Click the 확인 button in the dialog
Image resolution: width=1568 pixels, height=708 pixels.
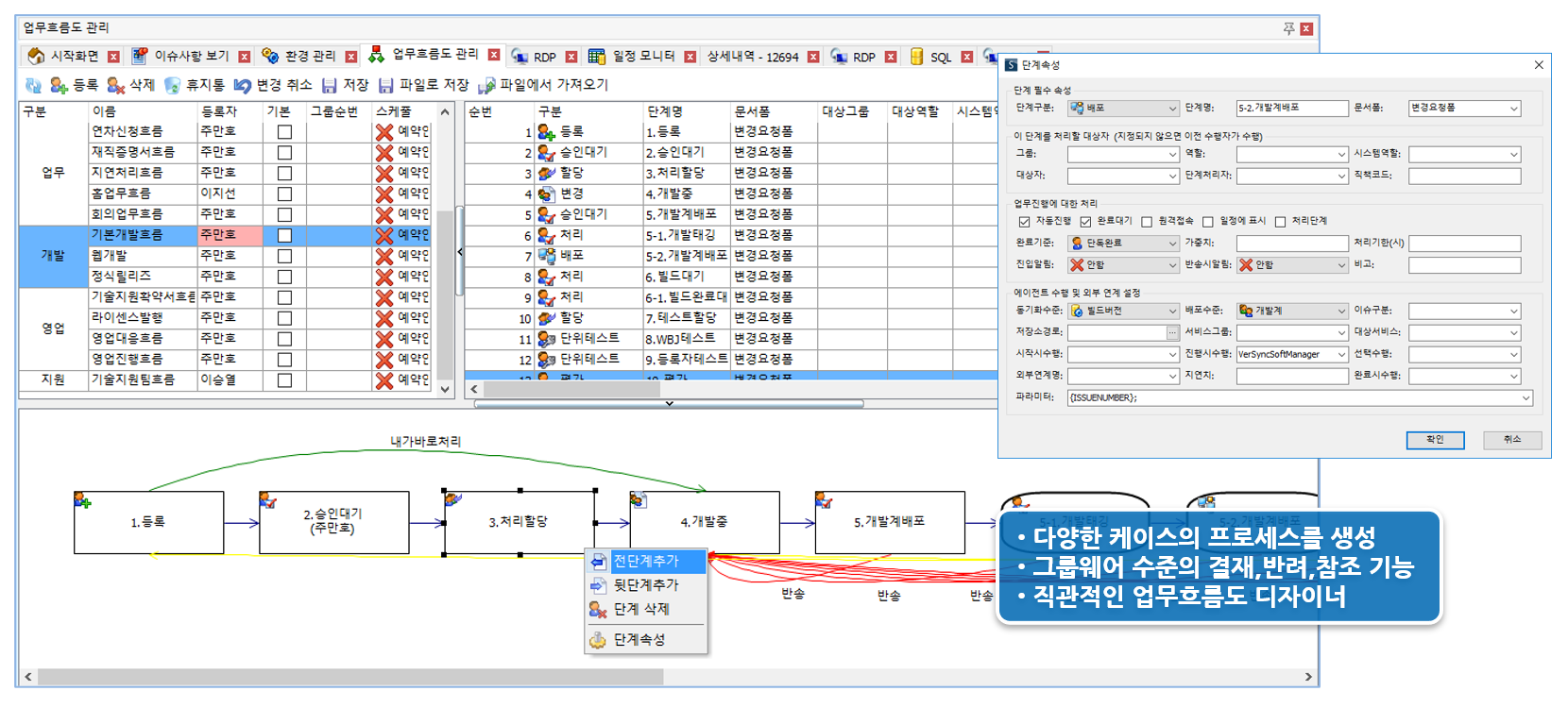click(x=1435, y=440)
